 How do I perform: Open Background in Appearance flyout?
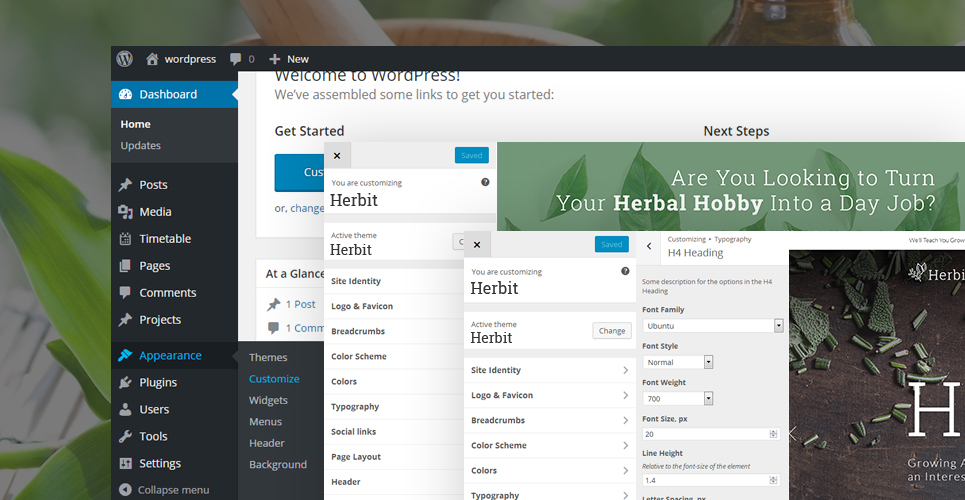click(x=278, y=465)
